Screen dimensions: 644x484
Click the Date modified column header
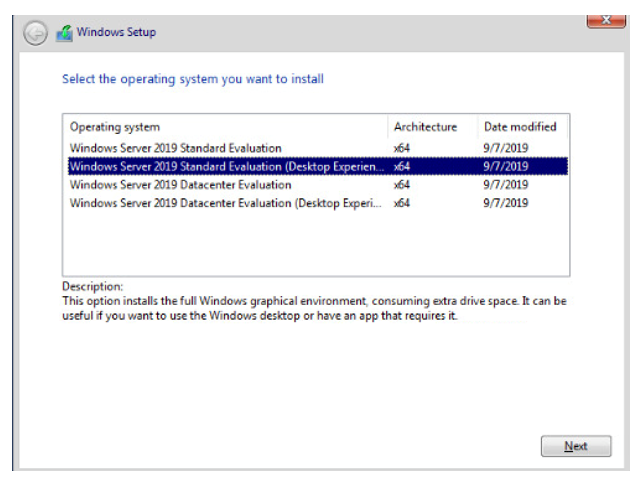(x=523, y=127)
